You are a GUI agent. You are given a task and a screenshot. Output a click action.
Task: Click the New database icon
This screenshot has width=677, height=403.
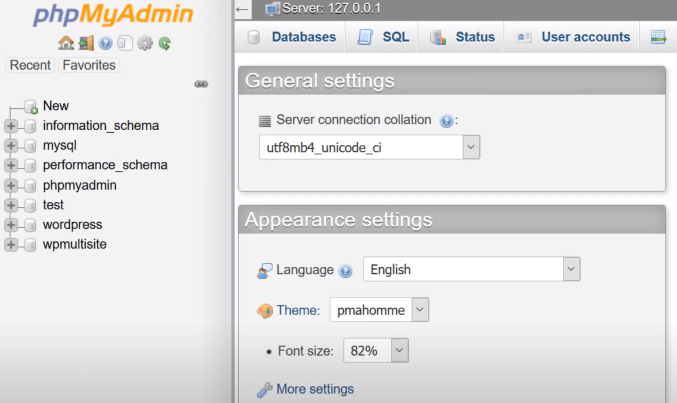31,106
